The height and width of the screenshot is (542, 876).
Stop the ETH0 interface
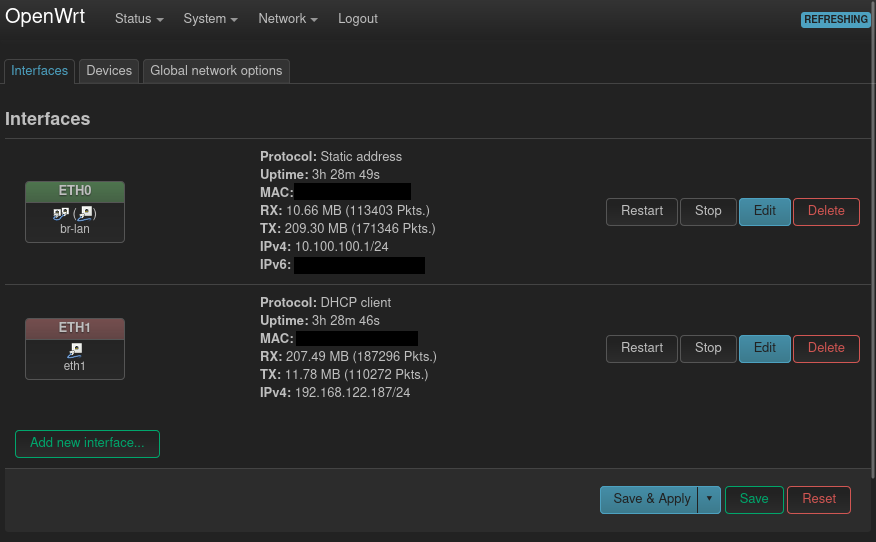coord(708,211)
